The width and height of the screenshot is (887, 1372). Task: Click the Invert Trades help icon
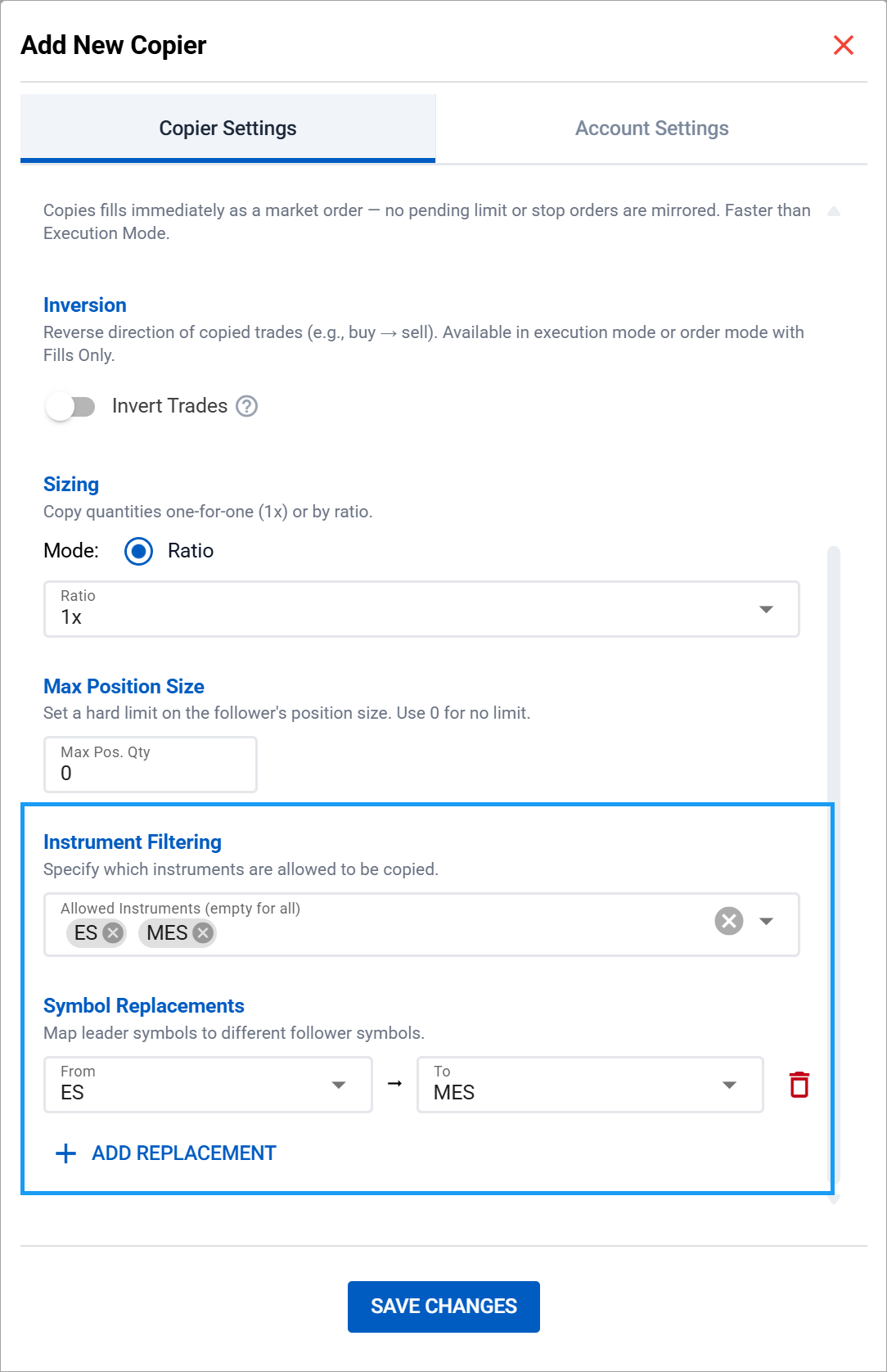point(246,406)
